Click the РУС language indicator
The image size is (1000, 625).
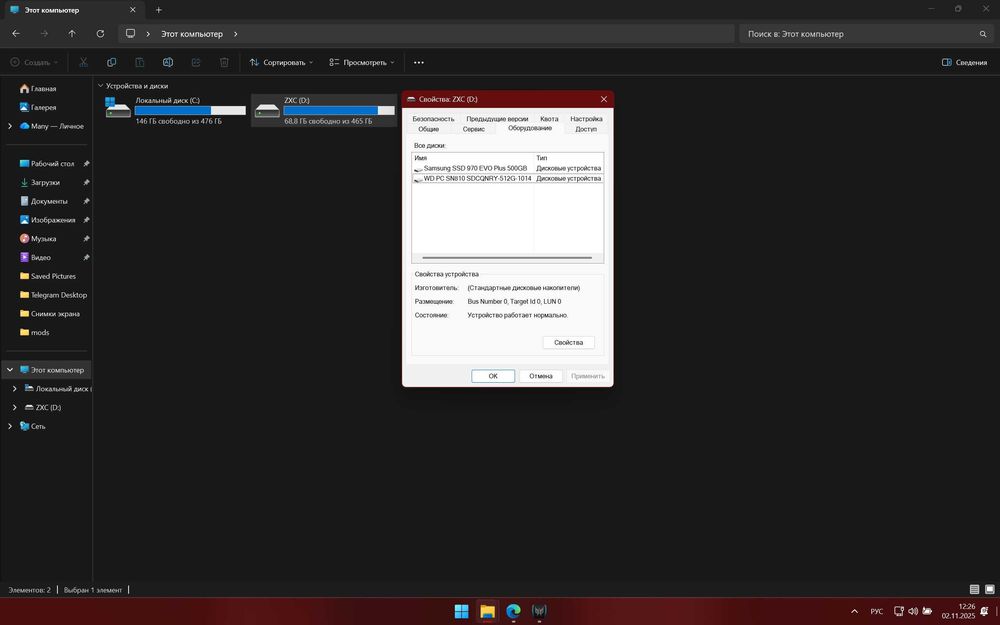click(x=877, y=612)
